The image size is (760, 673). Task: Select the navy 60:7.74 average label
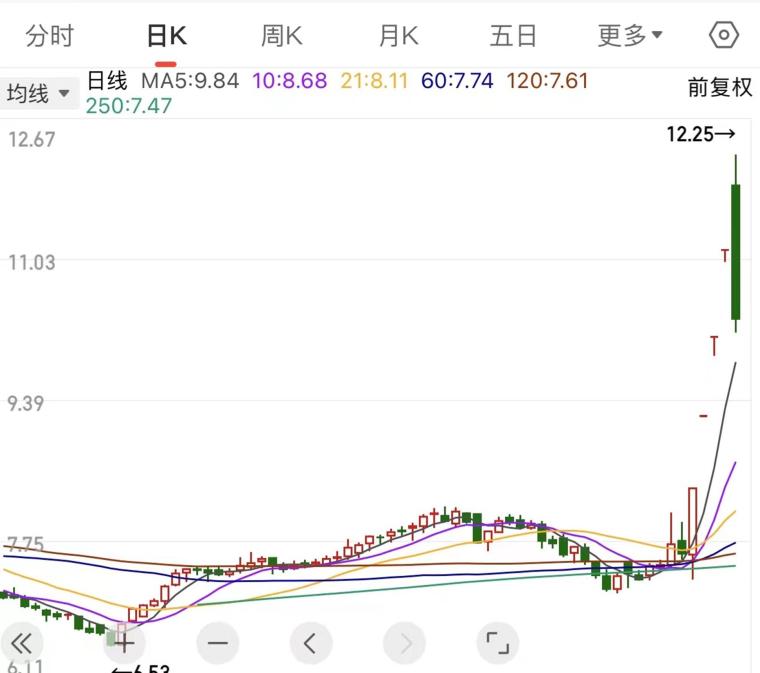point(457,81)
